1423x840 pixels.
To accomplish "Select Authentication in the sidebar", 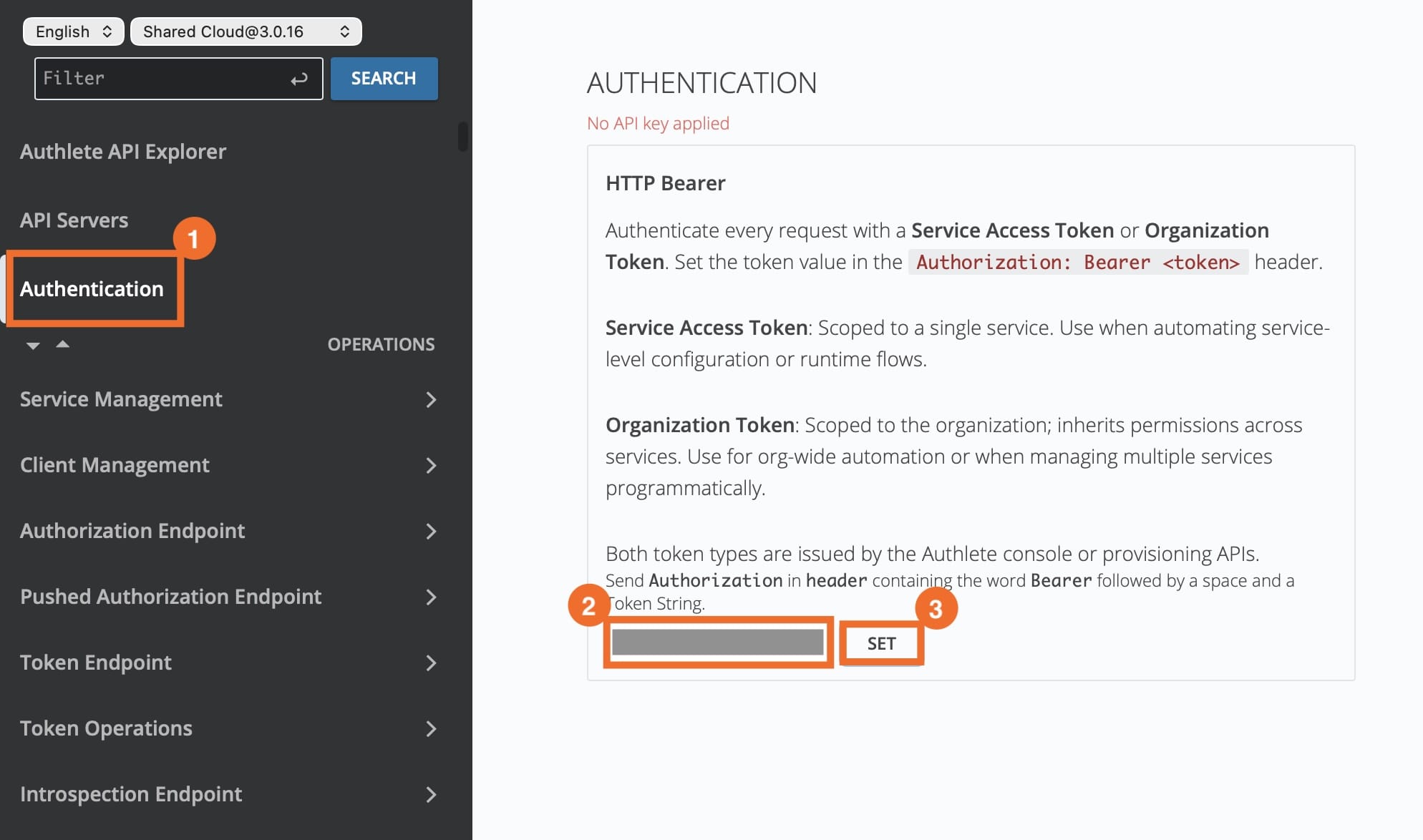I will pyautogui.click(x=92, y=289).
